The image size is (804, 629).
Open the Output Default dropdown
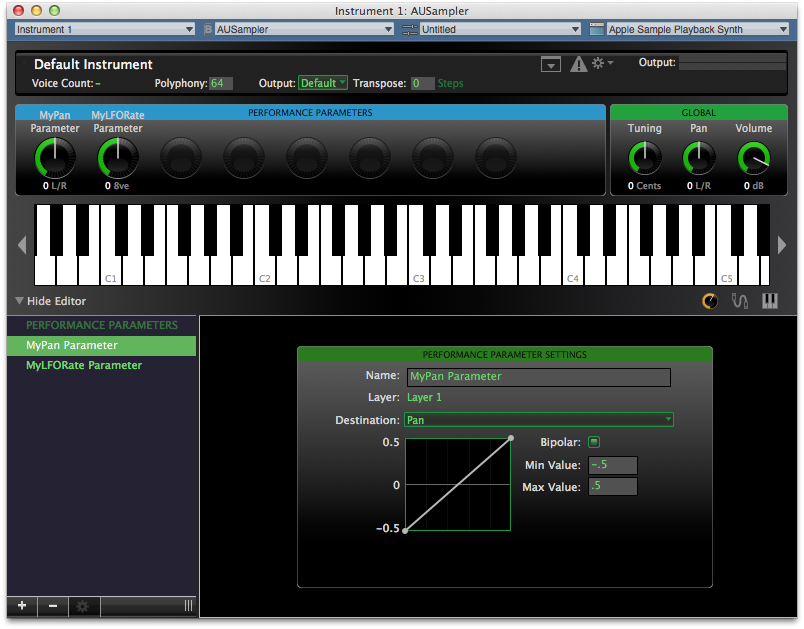tap(323, 83)
